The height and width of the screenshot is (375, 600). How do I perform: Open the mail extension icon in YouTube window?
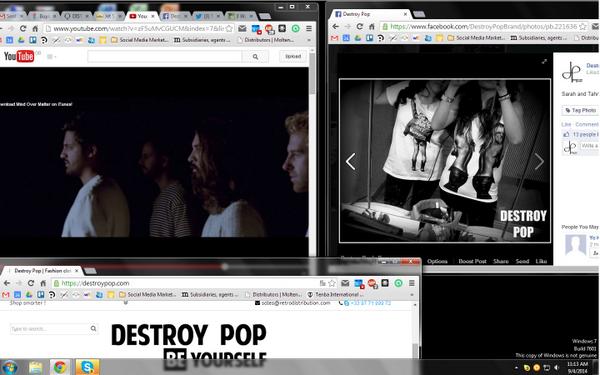(x=242, y=28)
